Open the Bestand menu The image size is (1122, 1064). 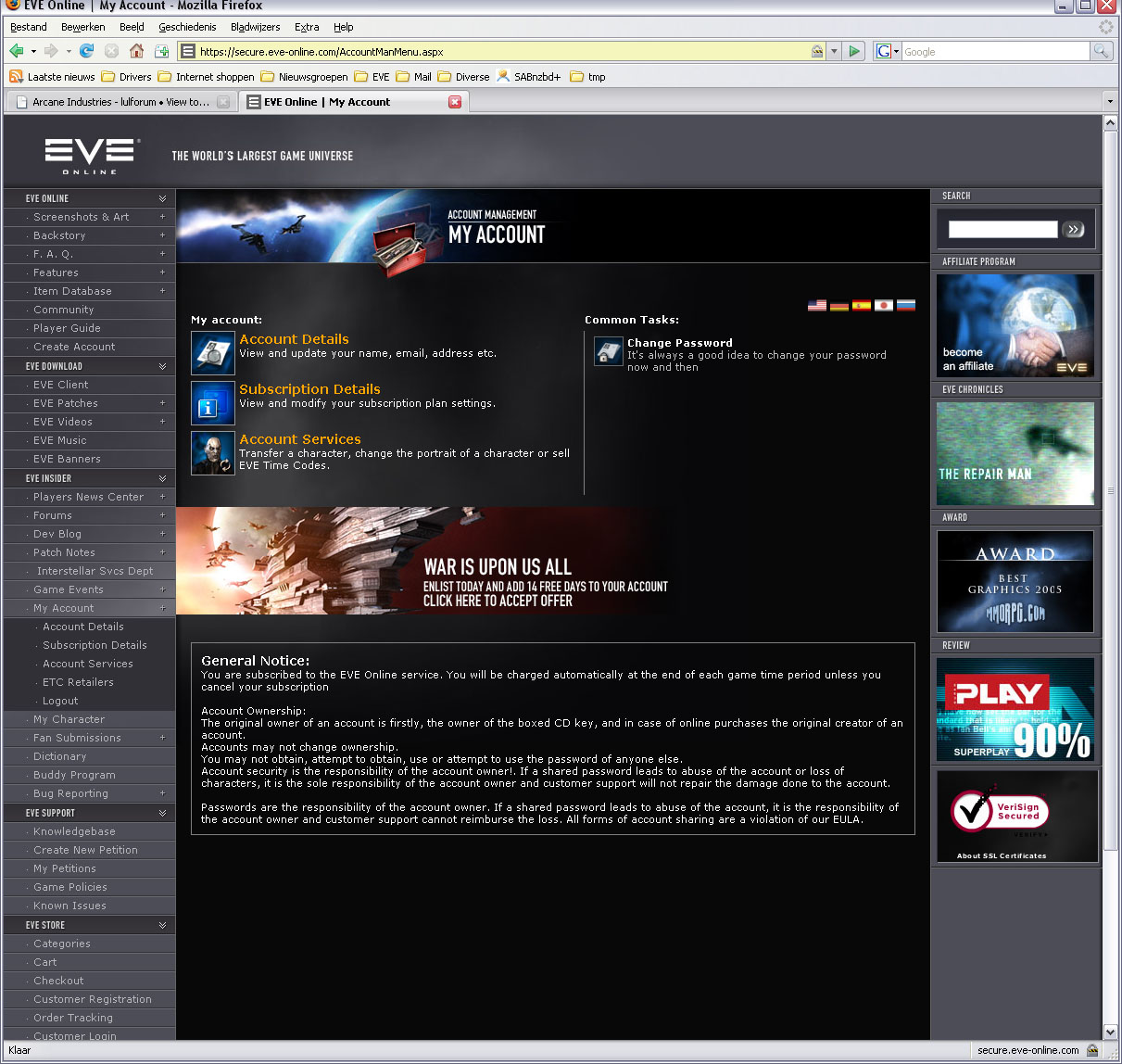[x=29, y=27]
